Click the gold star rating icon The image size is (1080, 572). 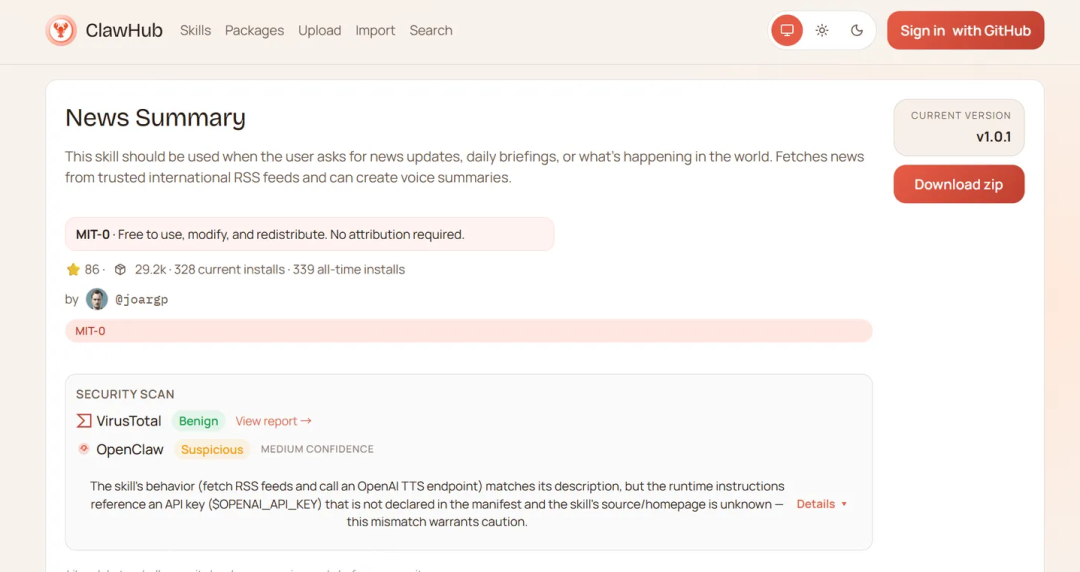tap(73, 269)
